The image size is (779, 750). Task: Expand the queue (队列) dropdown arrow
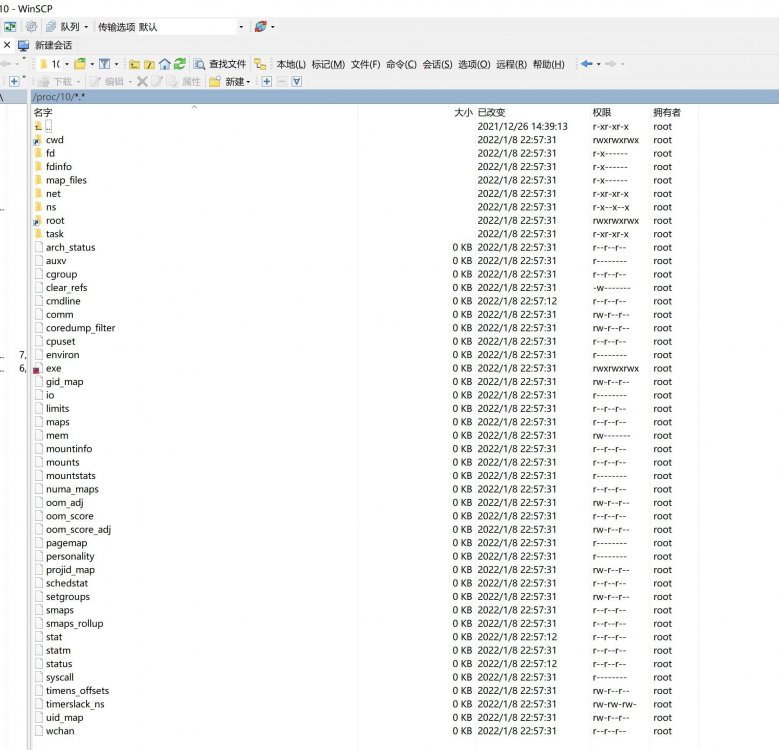86,27
